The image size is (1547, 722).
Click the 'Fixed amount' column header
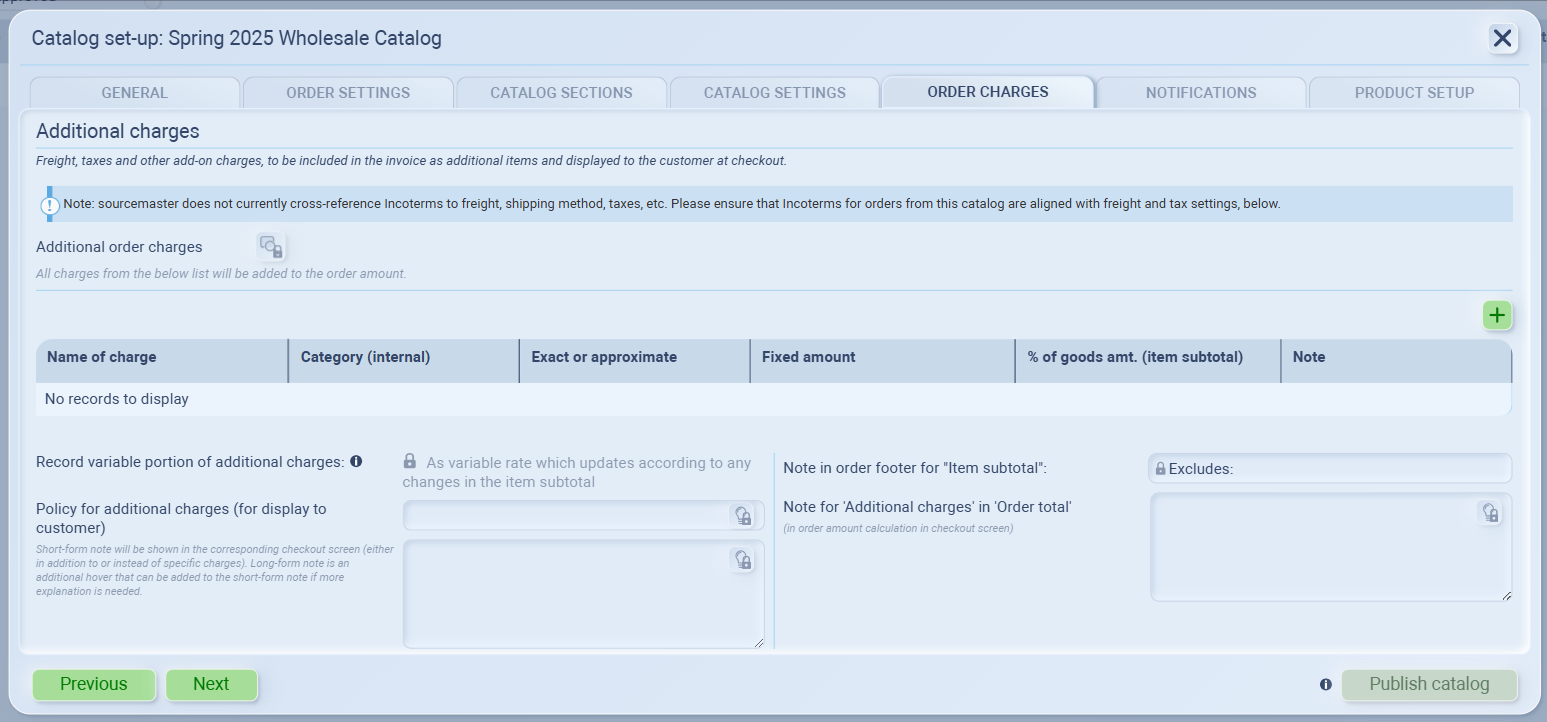[882, 357]
